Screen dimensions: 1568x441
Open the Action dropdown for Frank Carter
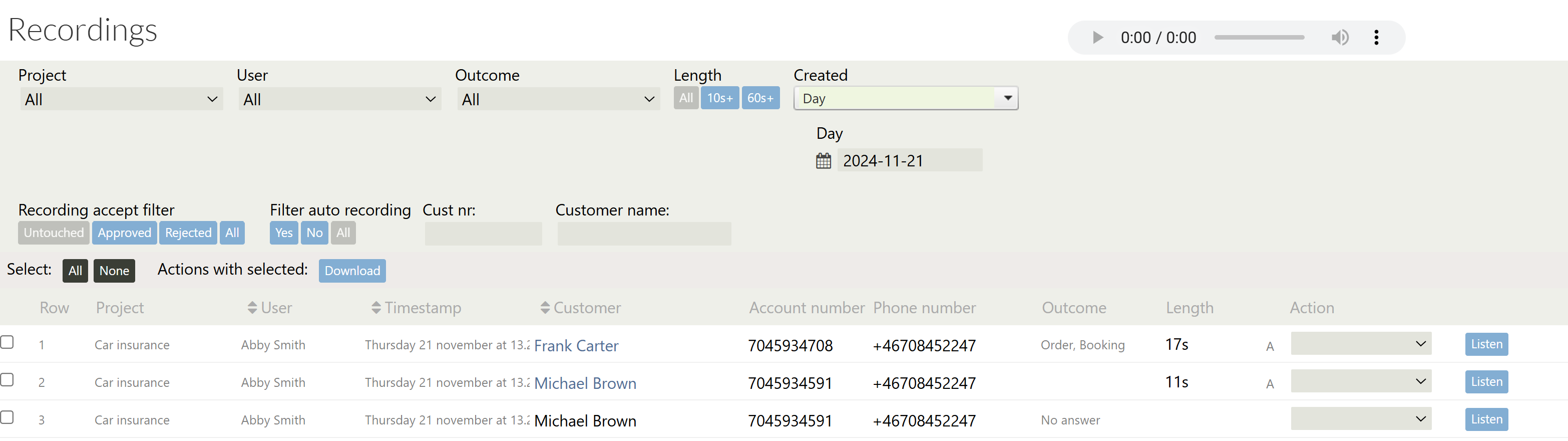tap(1360, 344)
